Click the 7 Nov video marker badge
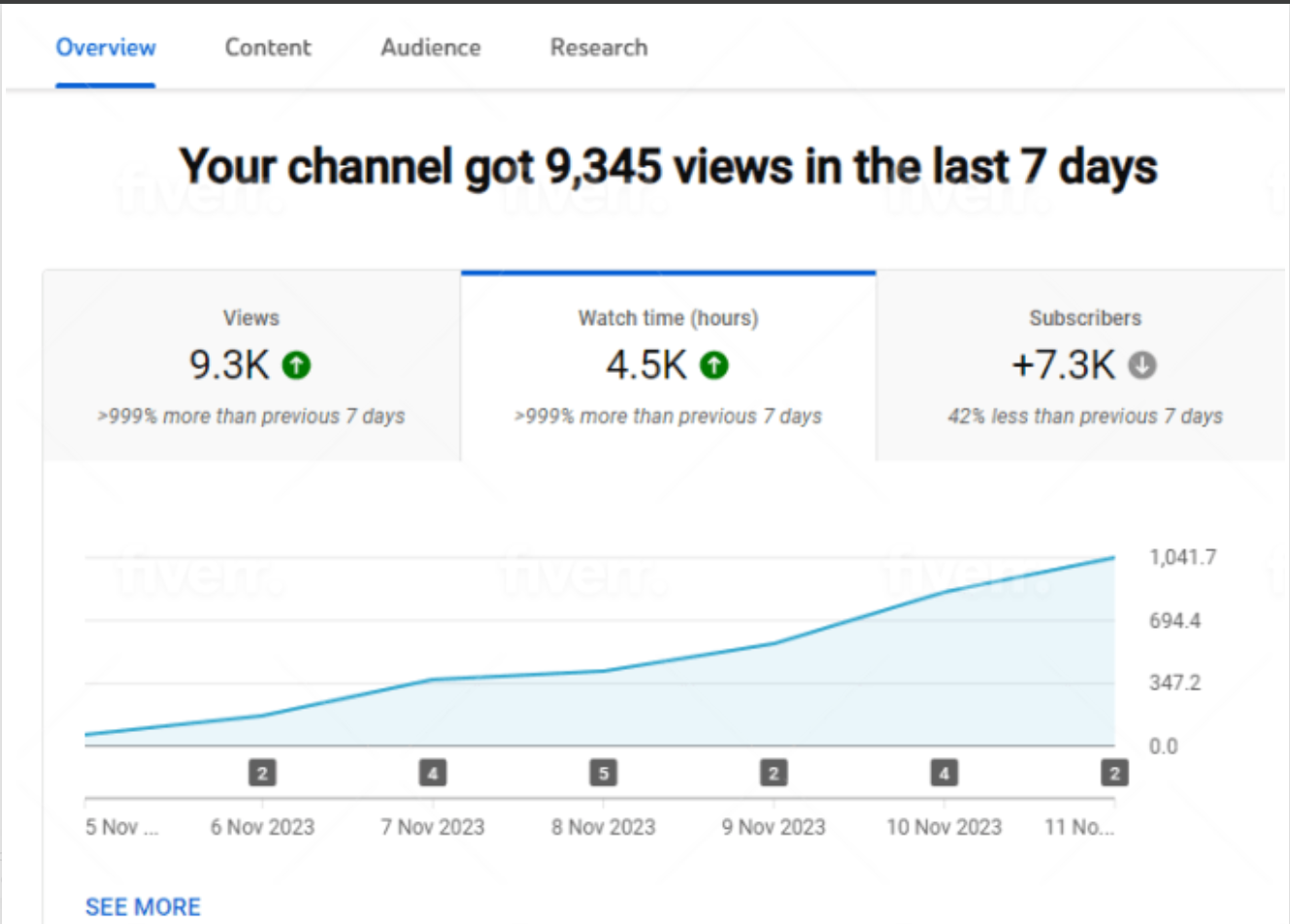The image size is (1290, 924). [433, 774]
